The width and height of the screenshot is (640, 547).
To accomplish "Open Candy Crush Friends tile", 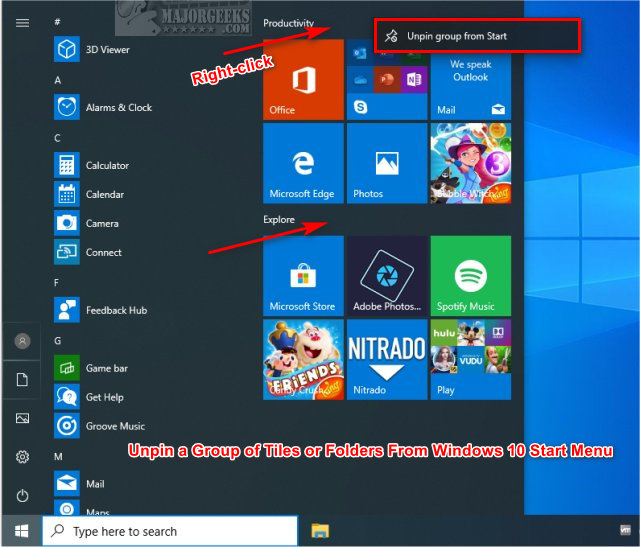I will pos(303,360).
